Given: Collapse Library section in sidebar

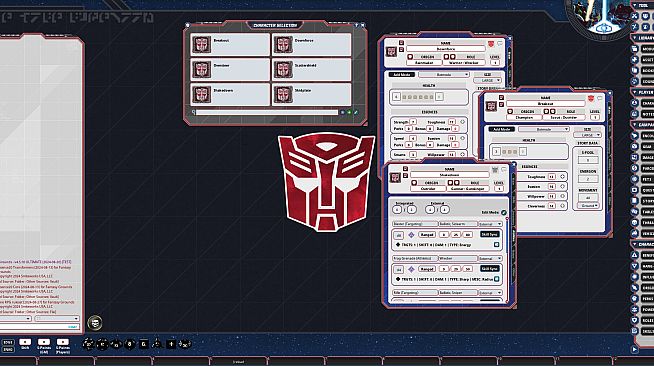Looking at the screenshot, I should pyautogui.click(x=636, y=38).
